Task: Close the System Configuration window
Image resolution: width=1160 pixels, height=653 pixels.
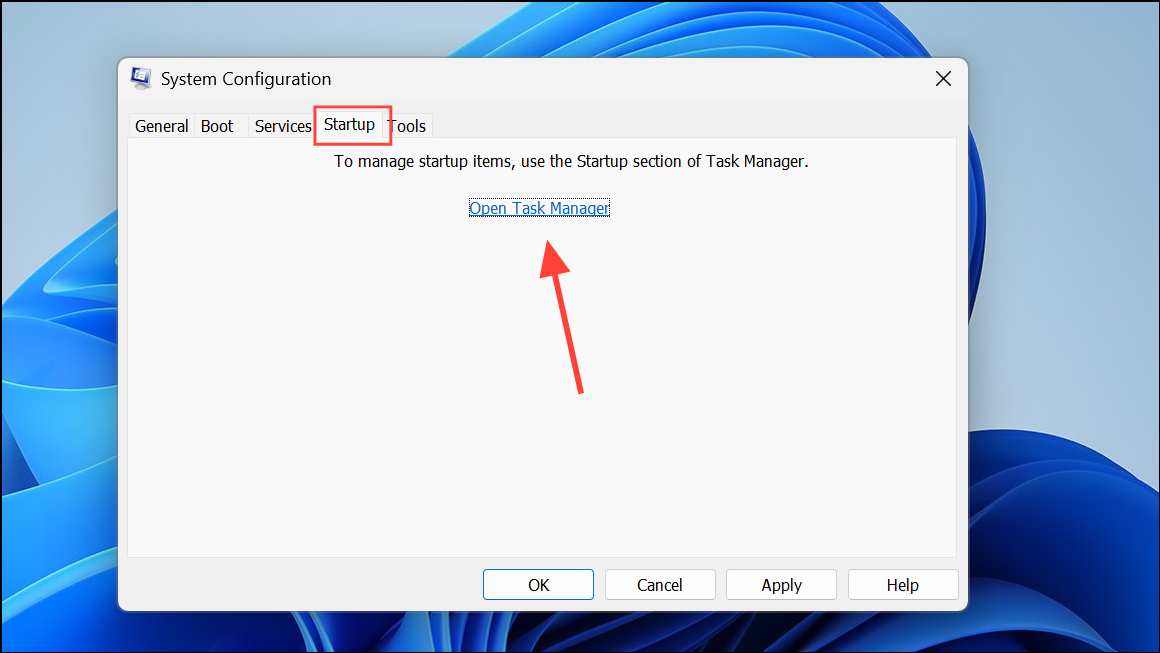Action: [x=943, y=79]
